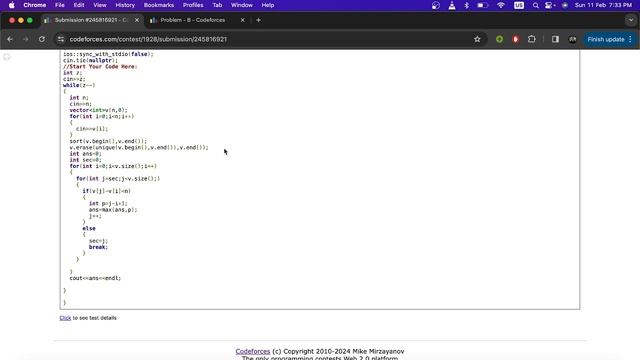Open the Tab menu
The image size is (640, 360).
click(x=217, y=5)
